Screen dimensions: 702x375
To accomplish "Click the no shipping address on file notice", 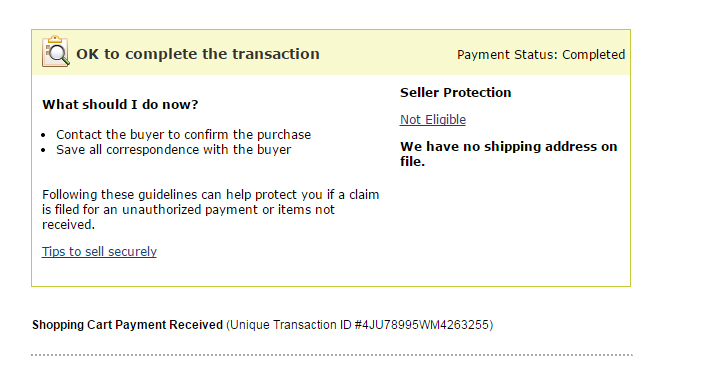I will 509,154.
